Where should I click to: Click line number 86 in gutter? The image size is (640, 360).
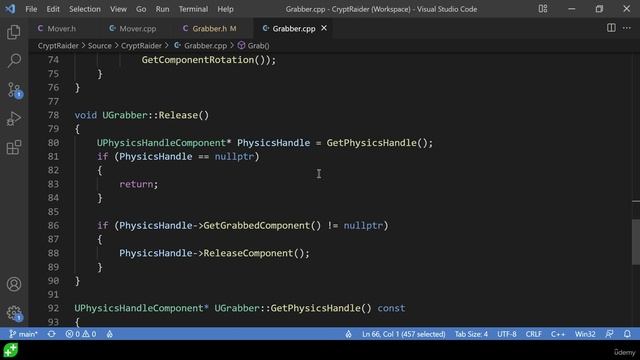(x=53, y=225)
